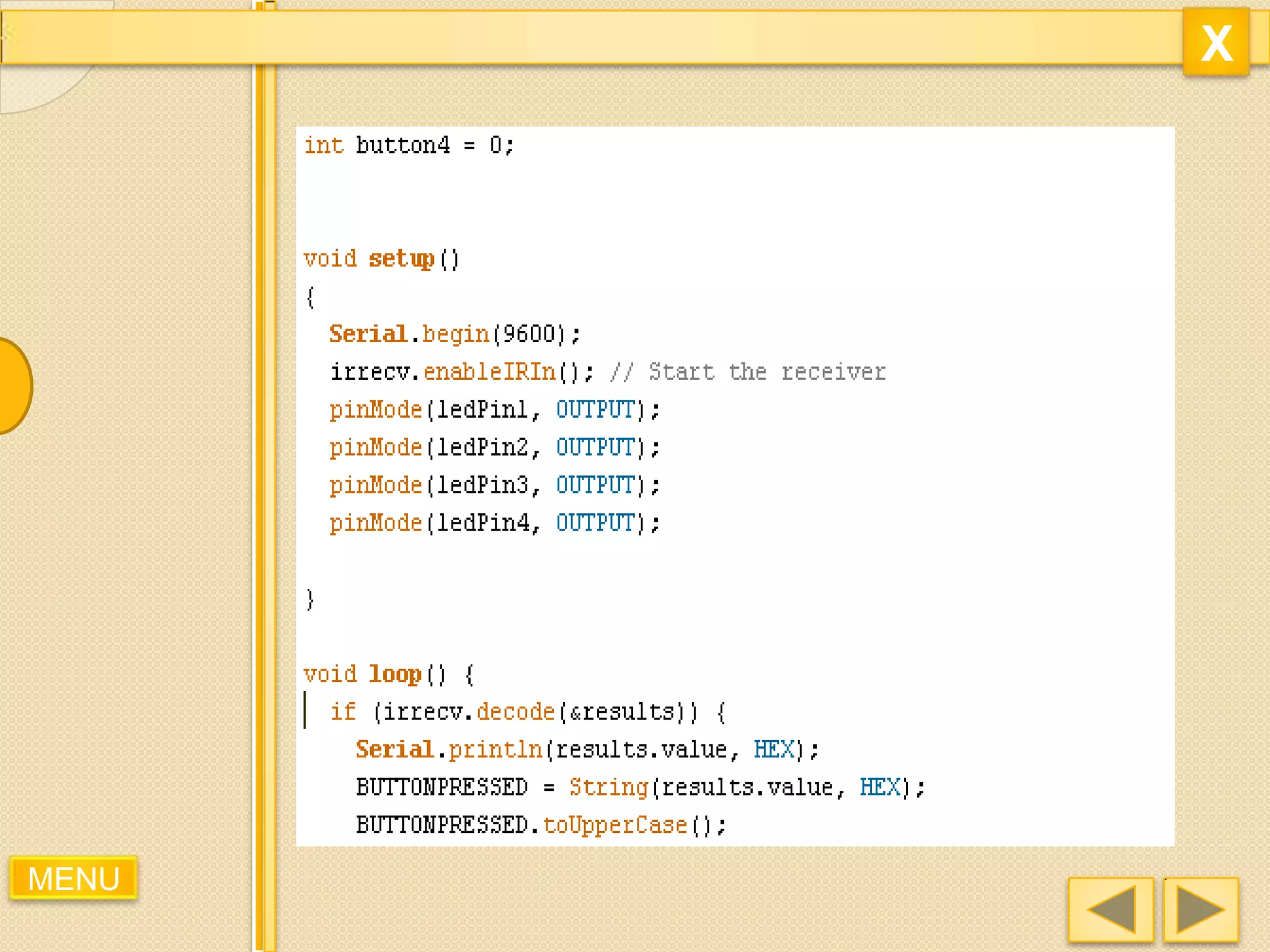Click the '// Start the receiver' comment
The width and height of the screenshot is (1270, 952).
[748, 372]
